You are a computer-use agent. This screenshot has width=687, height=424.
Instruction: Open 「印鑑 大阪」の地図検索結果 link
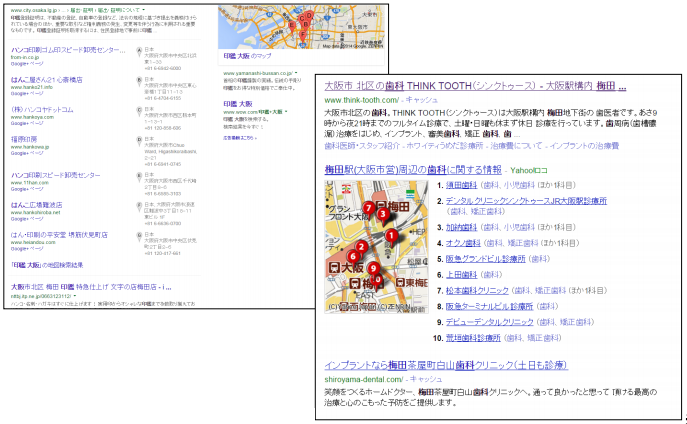(47, 265)
